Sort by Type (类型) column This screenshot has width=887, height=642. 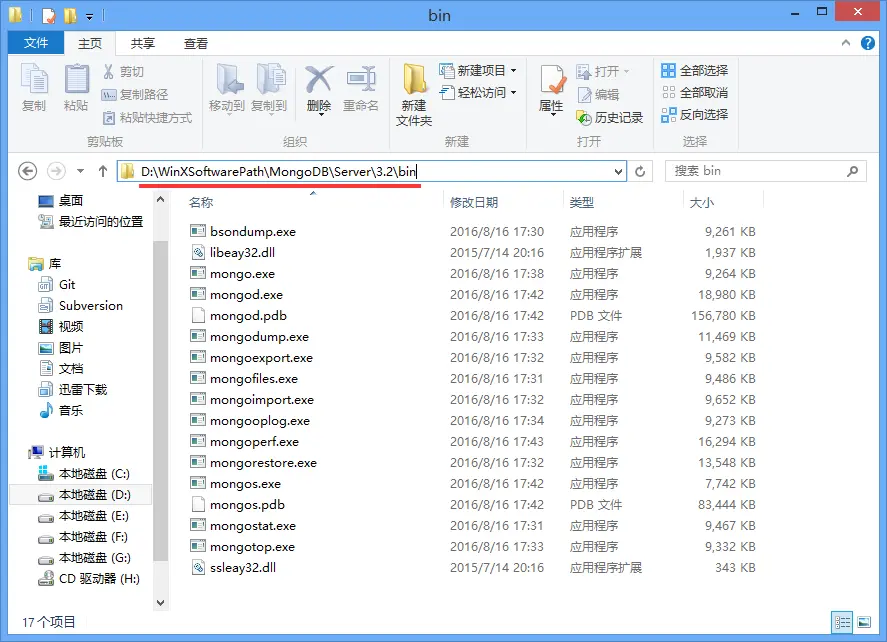tap(582, 202)
